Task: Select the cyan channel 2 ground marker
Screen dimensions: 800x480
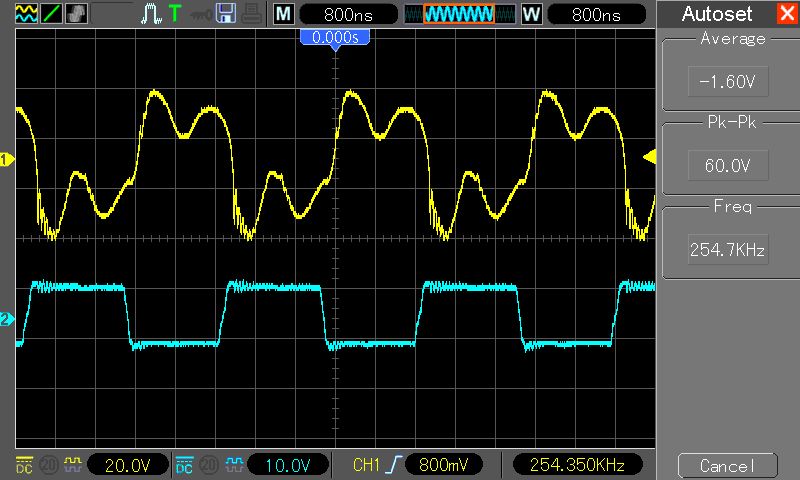Action: coord(6,320)
